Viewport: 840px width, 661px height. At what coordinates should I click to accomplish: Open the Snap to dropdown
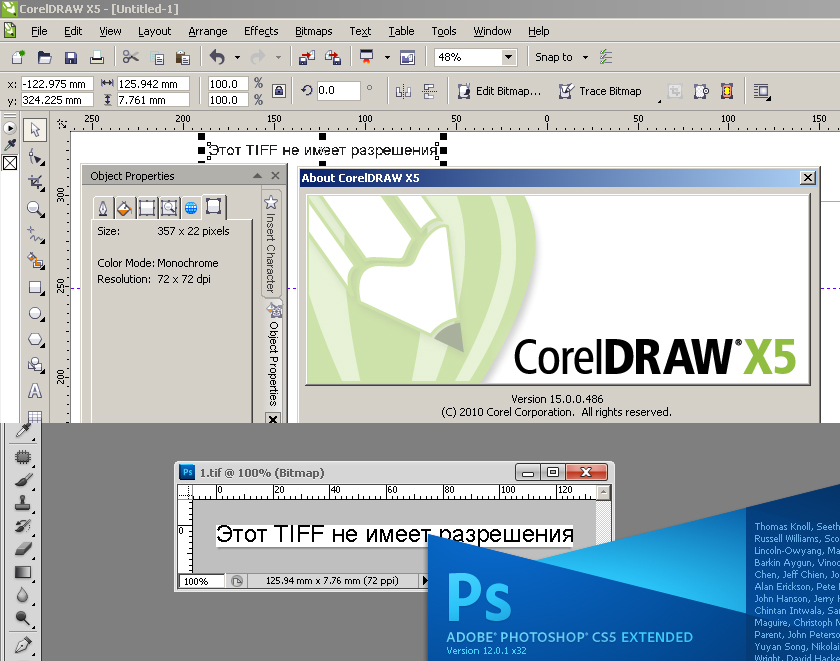pos(586,57)
